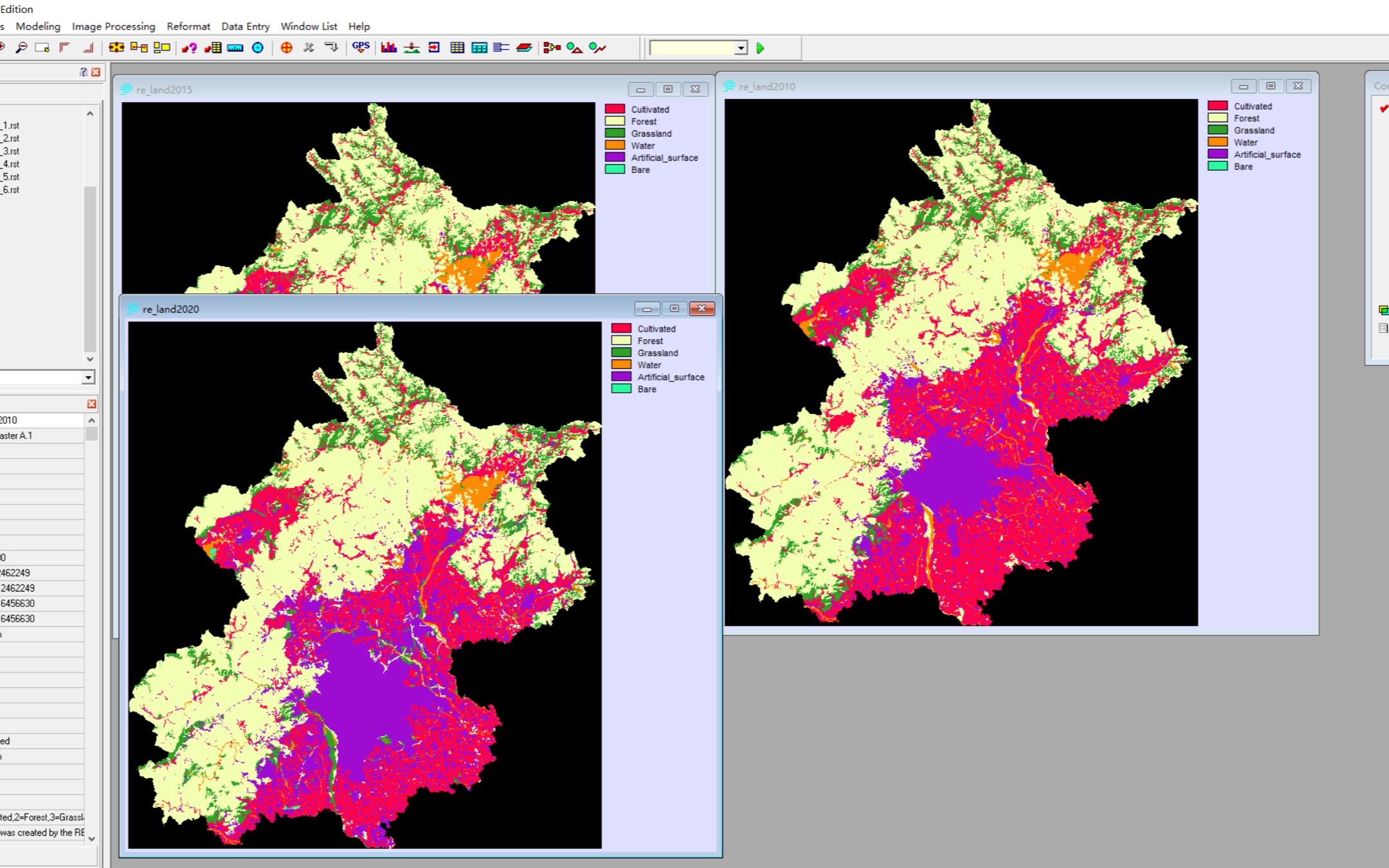Open the histogram chart tool
Image resolution: width=1389 pixels, height=868 pixels.
[x=388, y=48]
